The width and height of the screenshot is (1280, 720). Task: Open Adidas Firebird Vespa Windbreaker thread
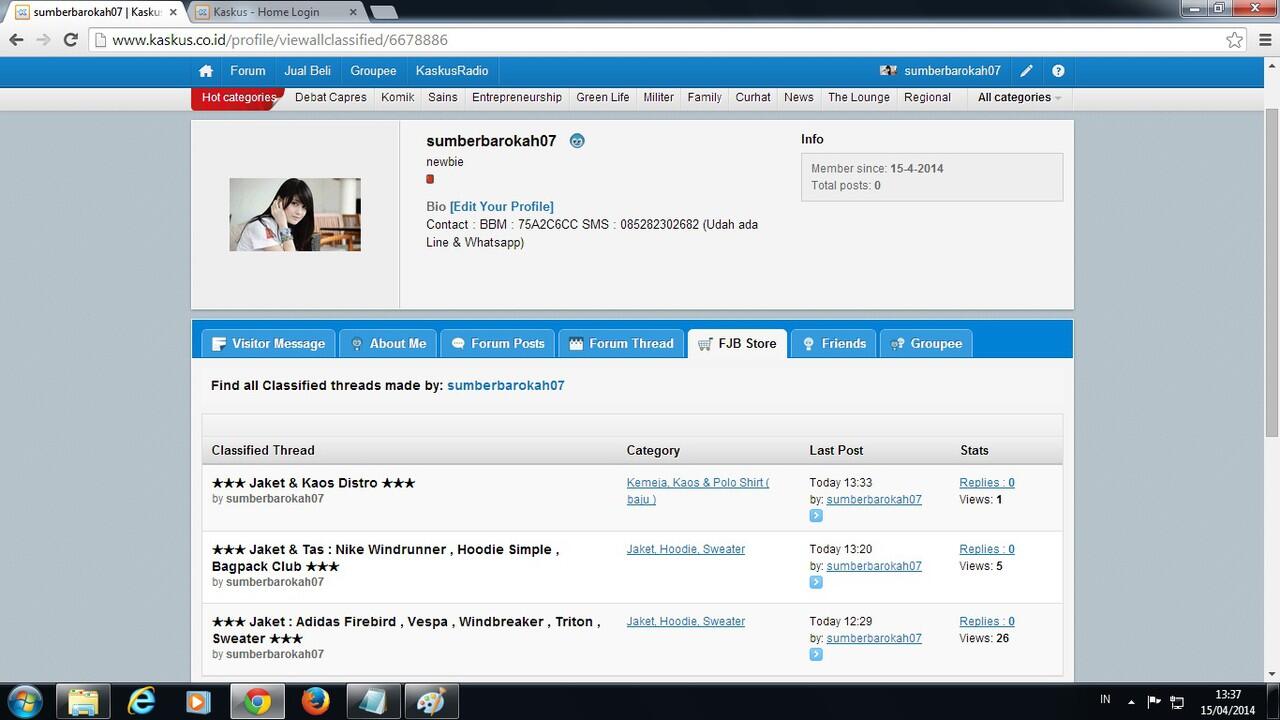pyautogui.click(x=406, y=630)
